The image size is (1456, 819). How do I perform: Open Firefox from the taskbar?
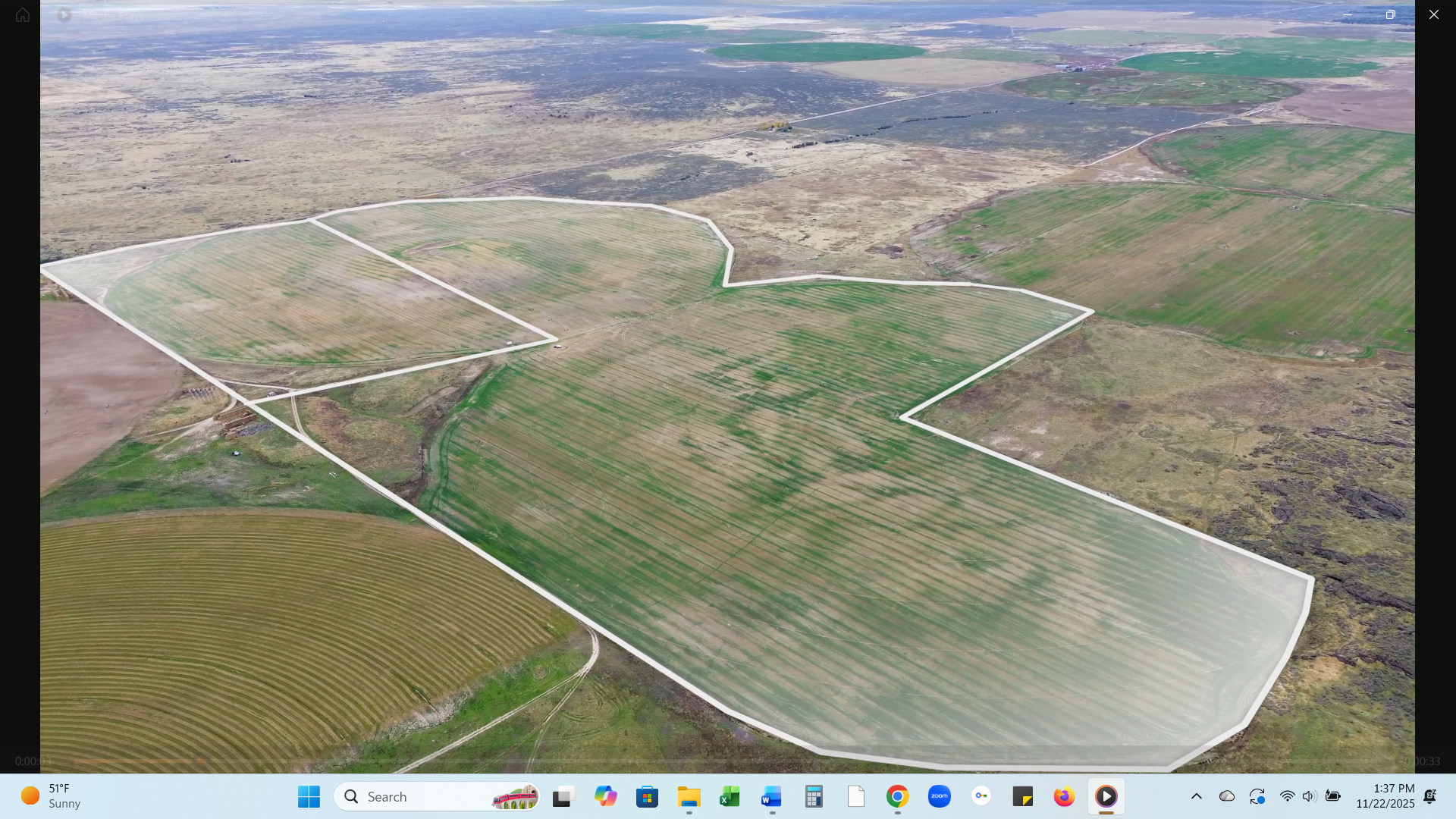pyautogui.click(x=1064, y=796)
